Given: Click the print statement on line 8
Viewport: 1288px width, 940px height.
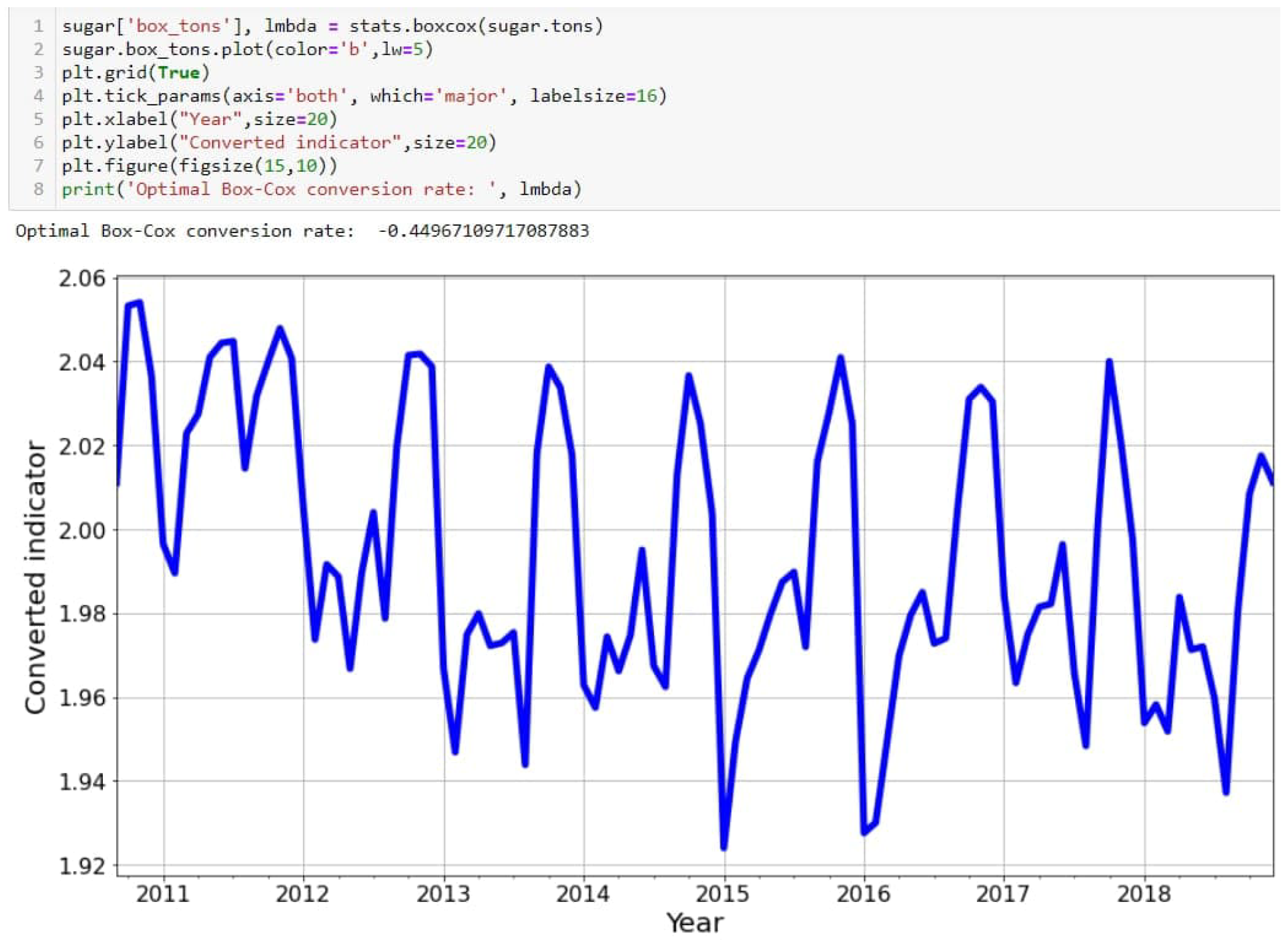Looking at the screenshot, I should [x=321, y=189].
